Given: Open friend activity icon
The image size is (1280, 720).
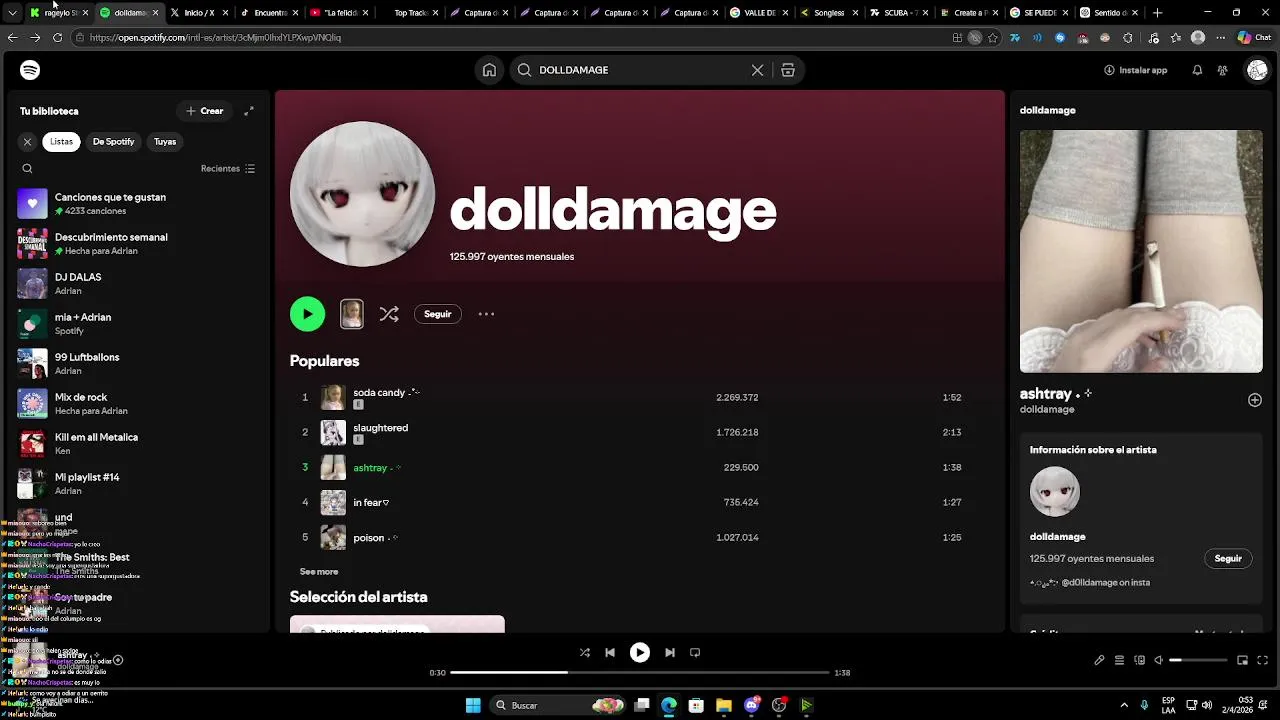Looking at the screenshot, I should (x=1222, y=70).
